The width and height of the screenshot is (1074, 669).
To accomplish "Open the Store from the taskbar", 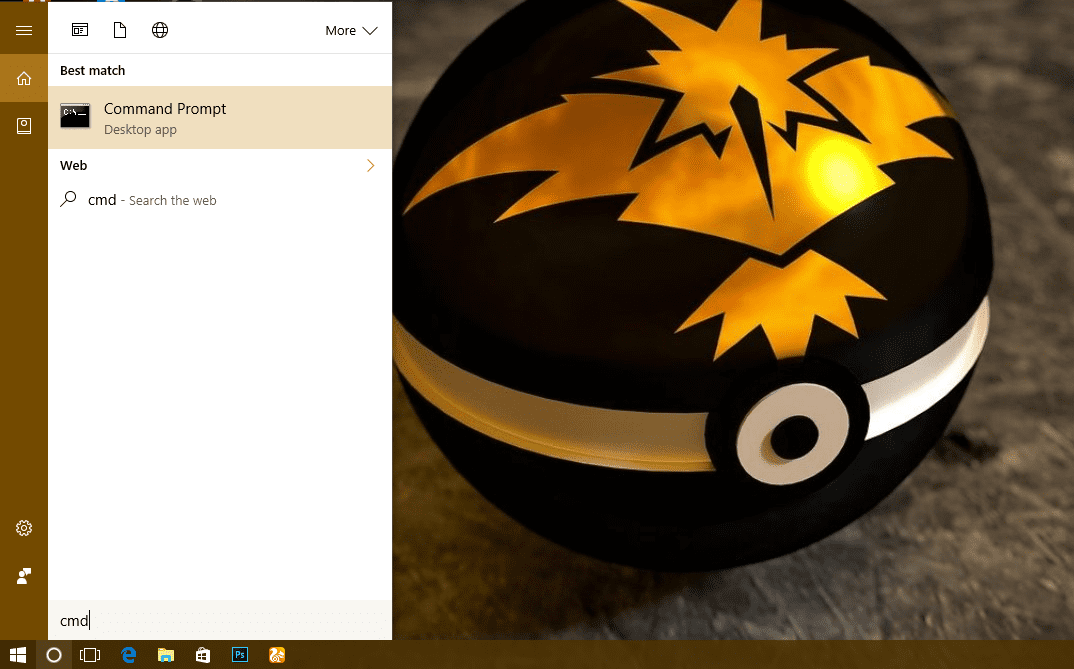I will [203, 655].
